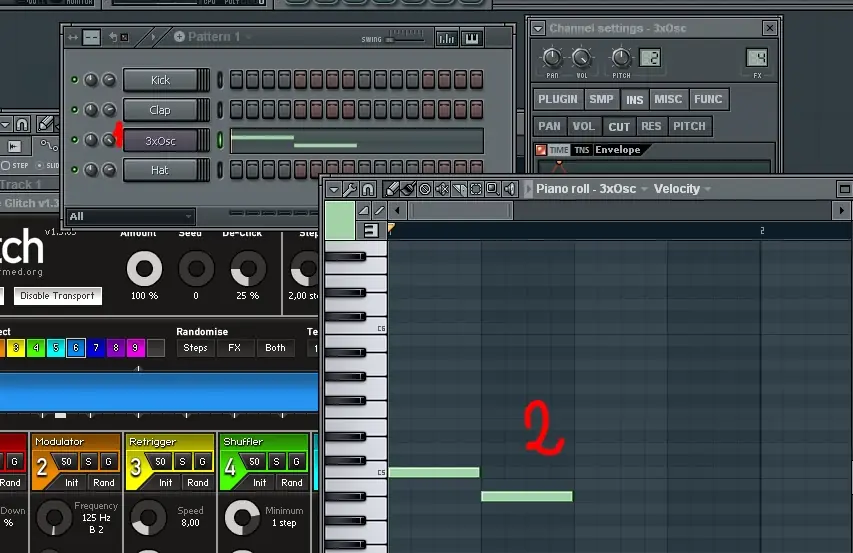Activate the Zoom tool in piano roll
The height and width of the screenshot is (553, 853).
pos(492,189)
